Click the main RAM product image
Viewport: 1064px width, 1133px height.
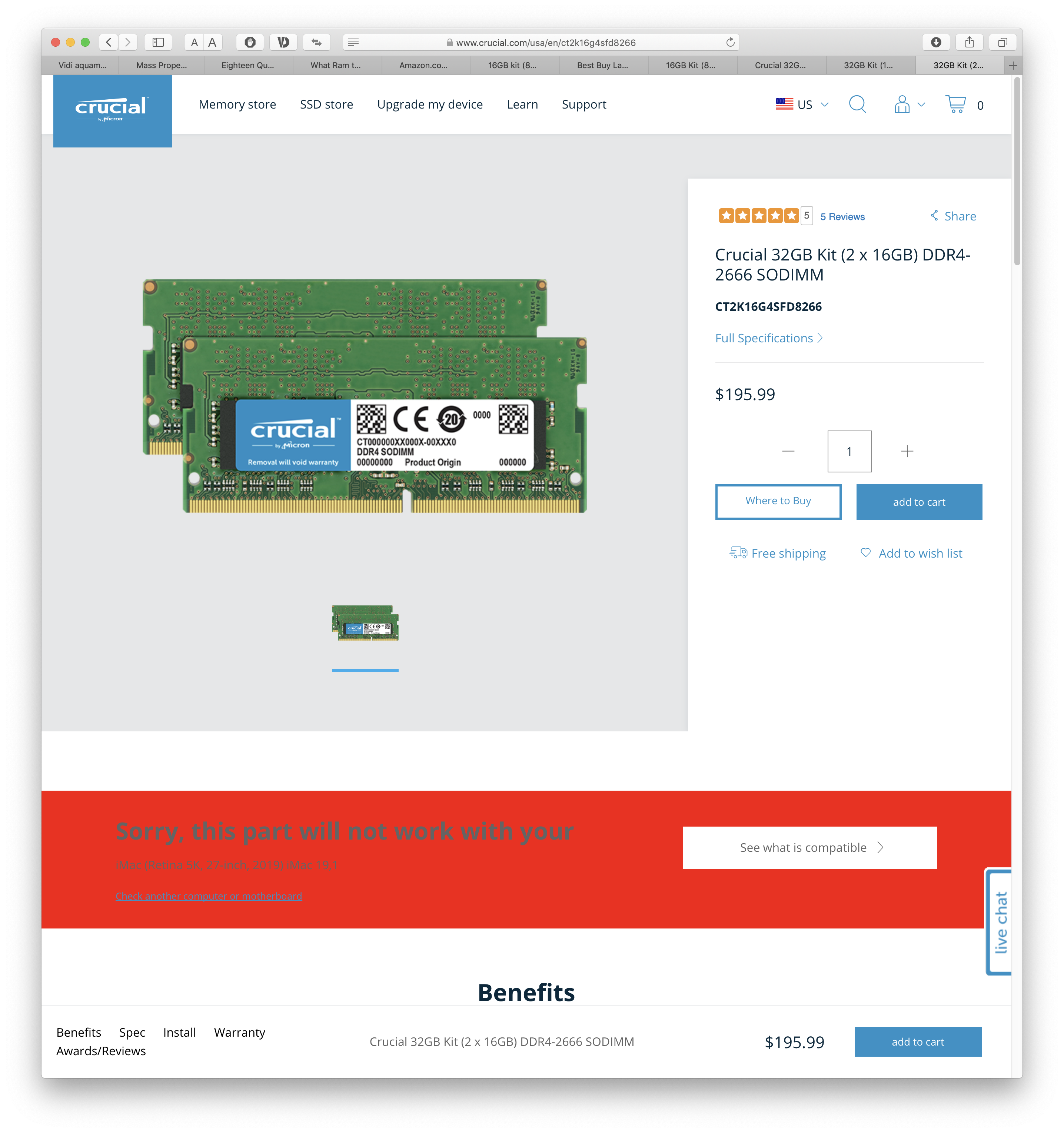point(365,396)
